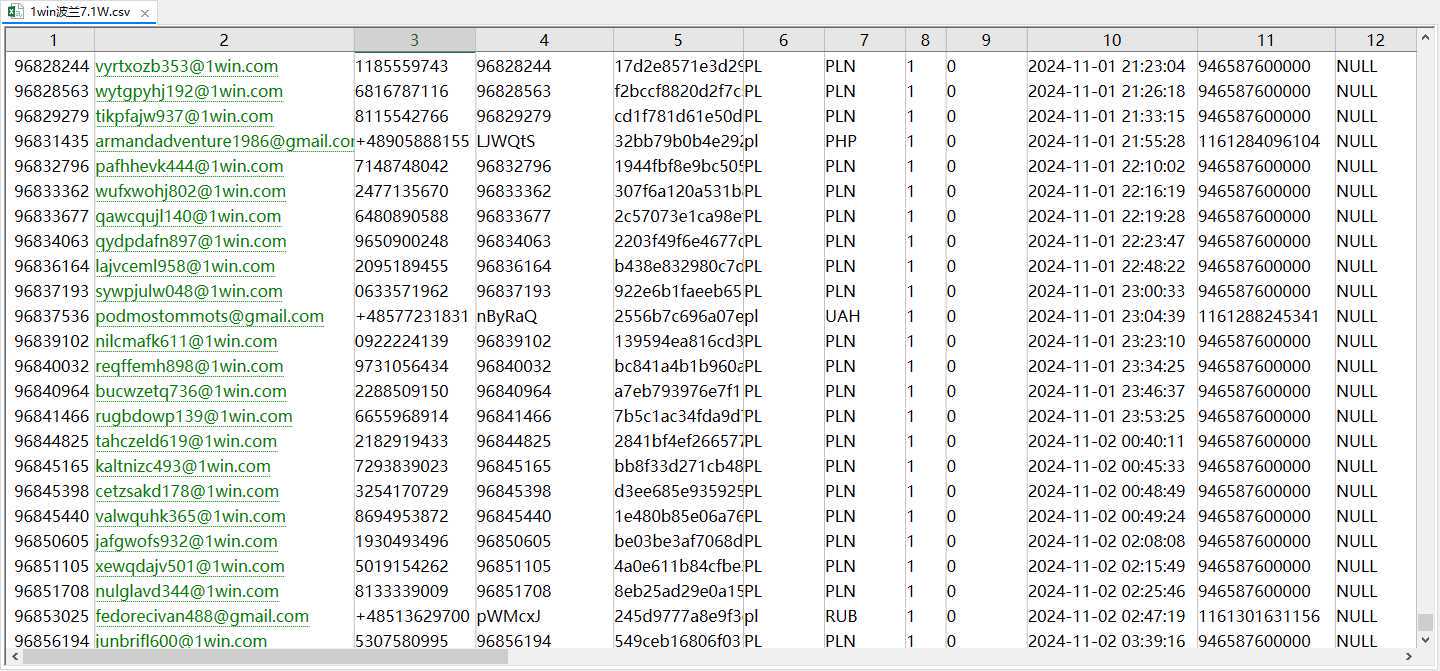Viewport: 1440px width, 671px height.
Task: Click the horizontal scrollbar thumb
Action: click(266, 657)
